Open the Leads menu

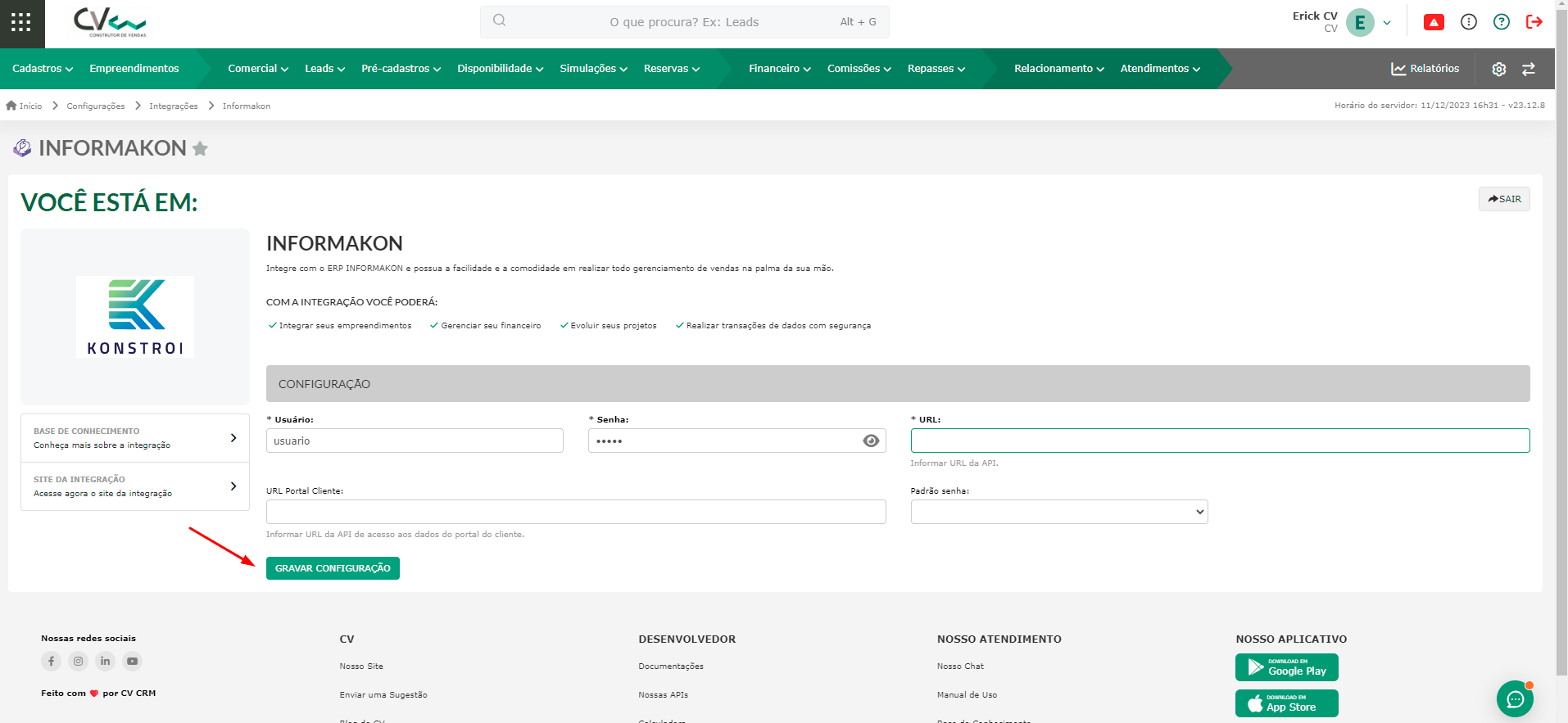click(x=324, y=69)
